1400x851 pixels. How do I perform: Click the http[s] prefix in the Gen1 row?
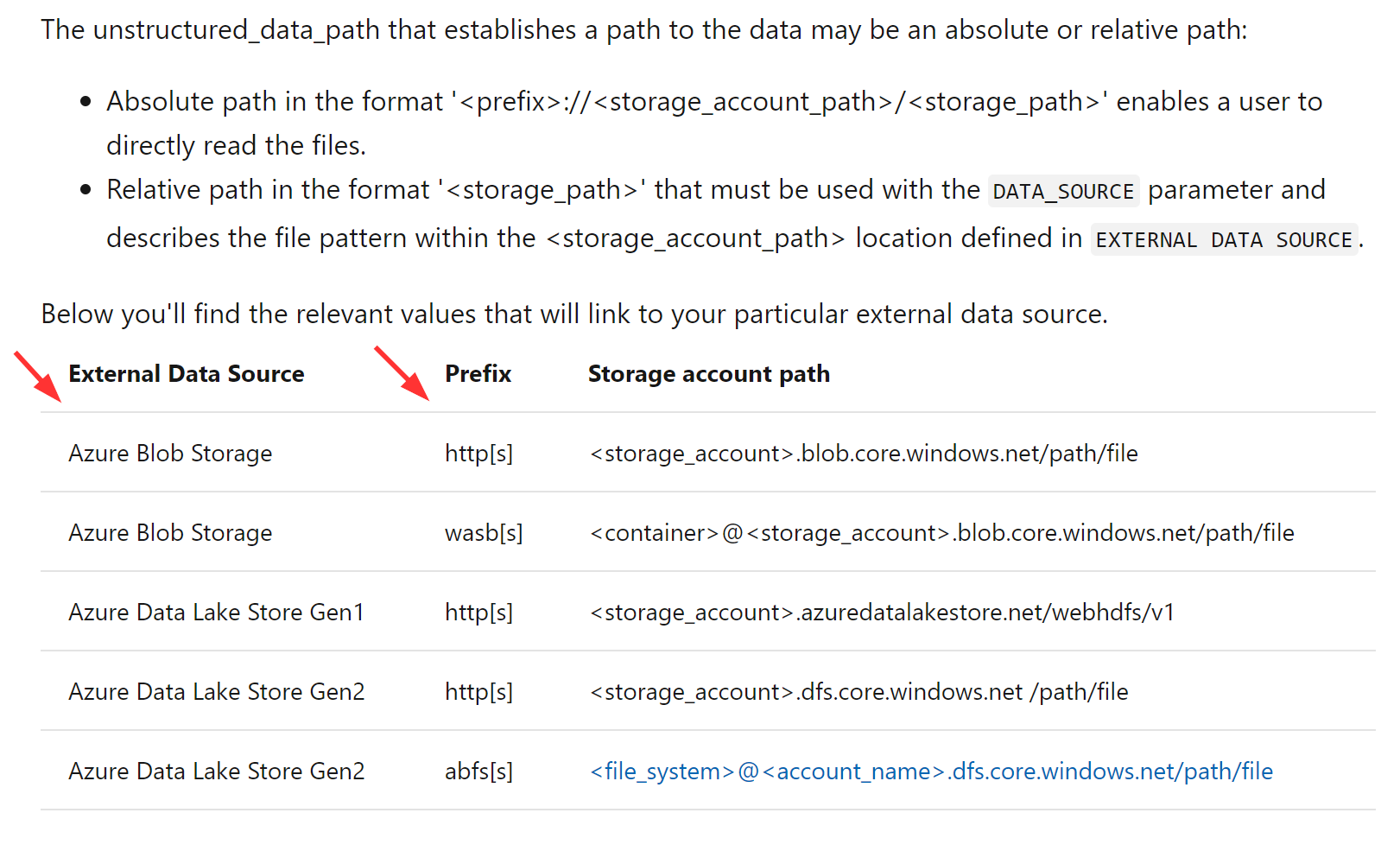click(478, 613)
